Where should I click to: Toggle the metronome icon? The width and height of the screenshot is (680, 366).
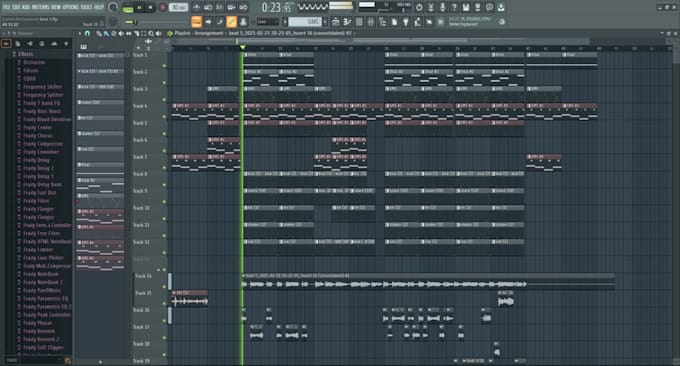click(196, 8)
